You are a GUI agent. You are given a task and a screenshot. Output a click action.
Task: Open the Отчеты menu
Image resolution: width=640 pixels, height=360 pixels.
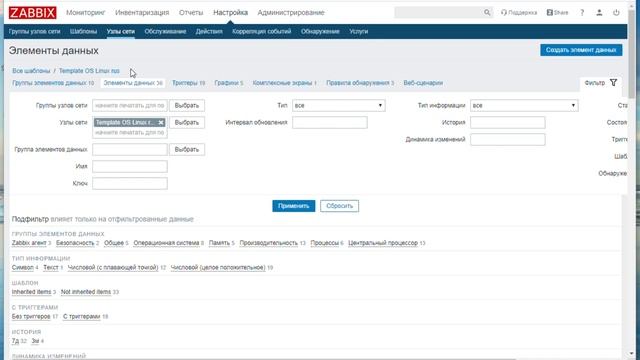click(x=191, y=13)
